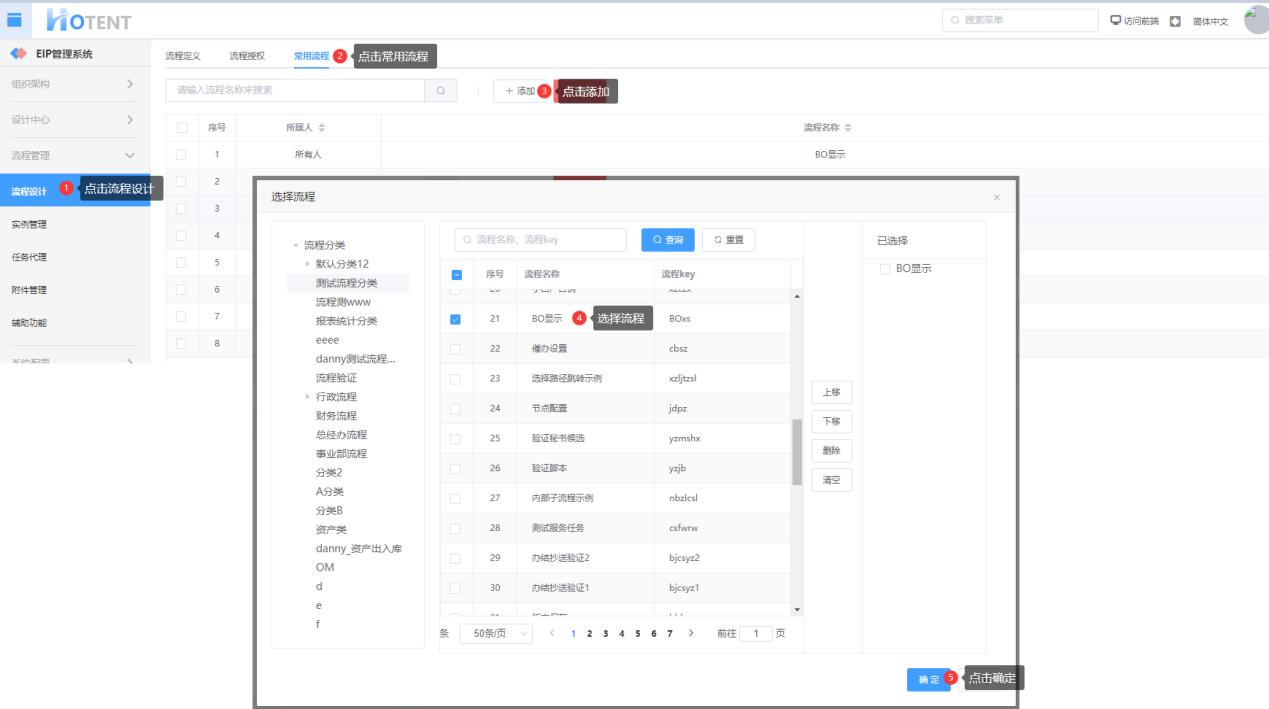Screen dimensions: 1269x709
Task: Go to next page using the pagination arrow
Action: (x=691, y=633)
